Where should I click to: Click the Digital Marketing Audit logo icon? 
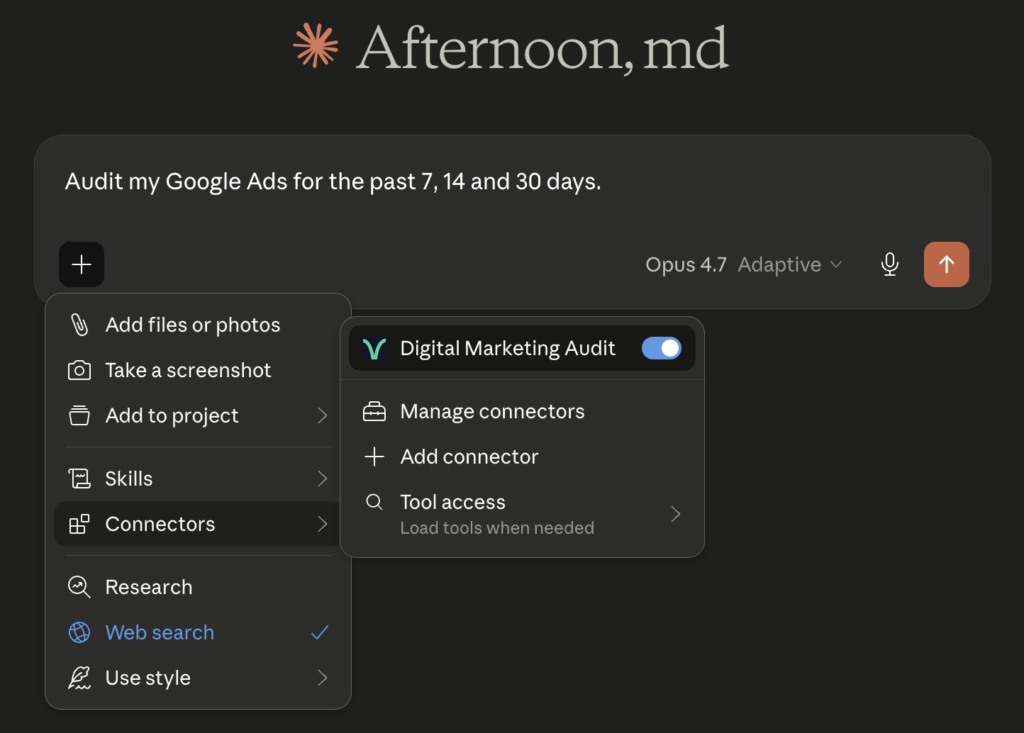click(x=374, y=349)
